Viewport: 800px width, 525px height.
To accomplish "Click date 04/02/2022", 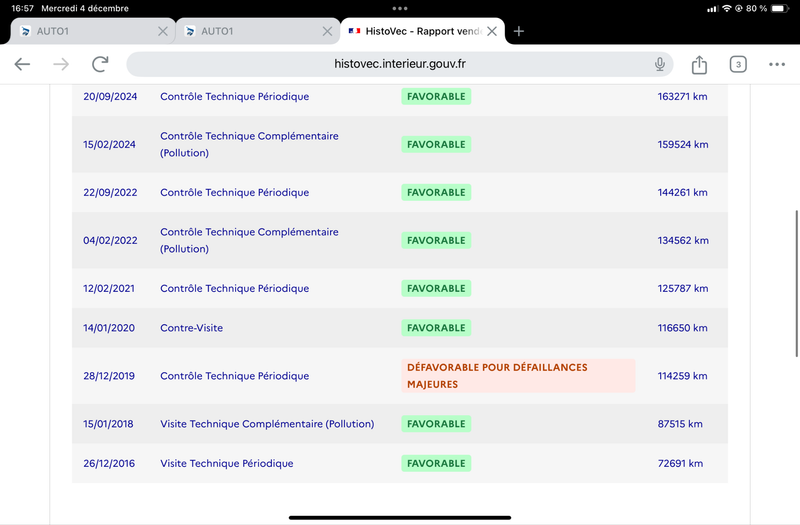I will (x=110, y=240).
